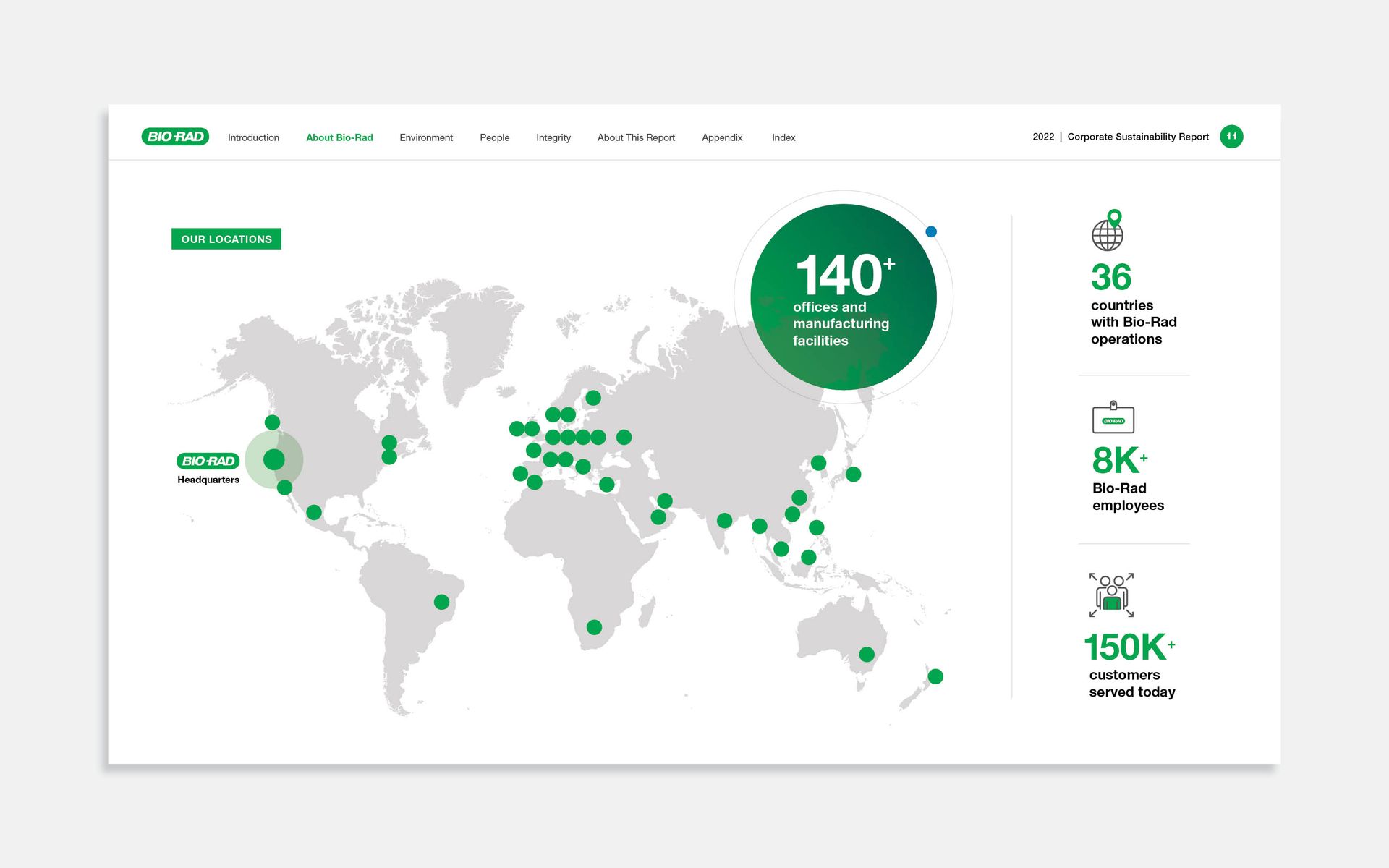Select the Greece location dot
Image resolution: width=1389 pixels, height=868 pixels.
click(x=607, y=485)
